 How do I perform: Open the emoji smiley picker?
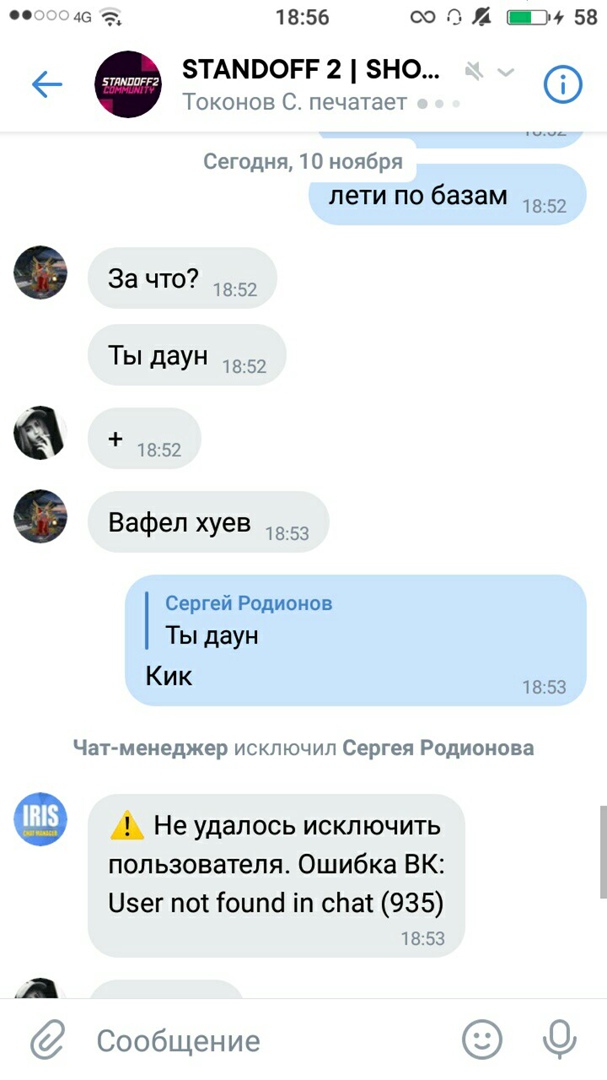click(x=482, y=1039)
